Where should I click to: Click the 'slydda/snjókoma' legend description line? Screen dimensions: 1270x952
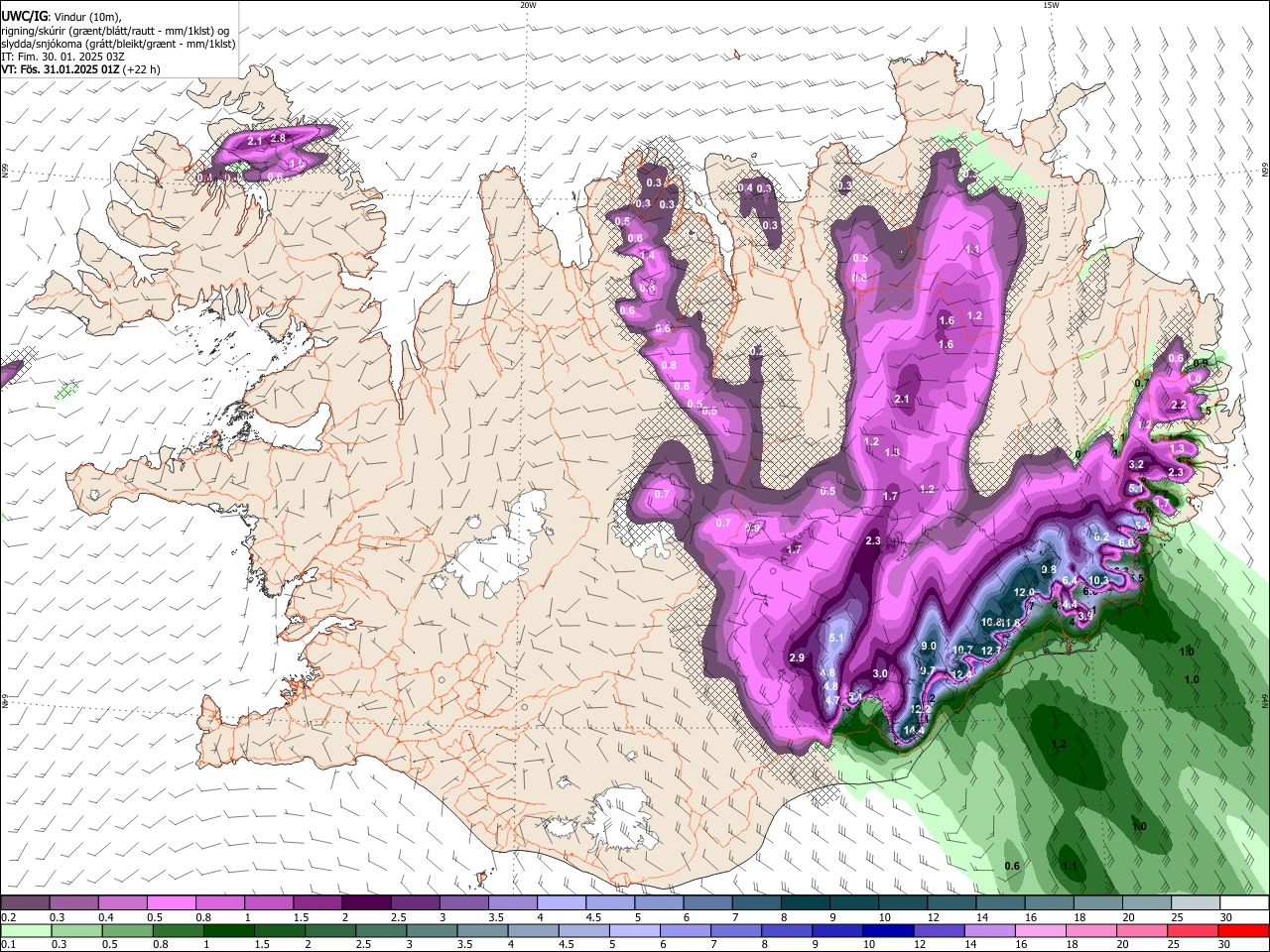coord(118,43)
